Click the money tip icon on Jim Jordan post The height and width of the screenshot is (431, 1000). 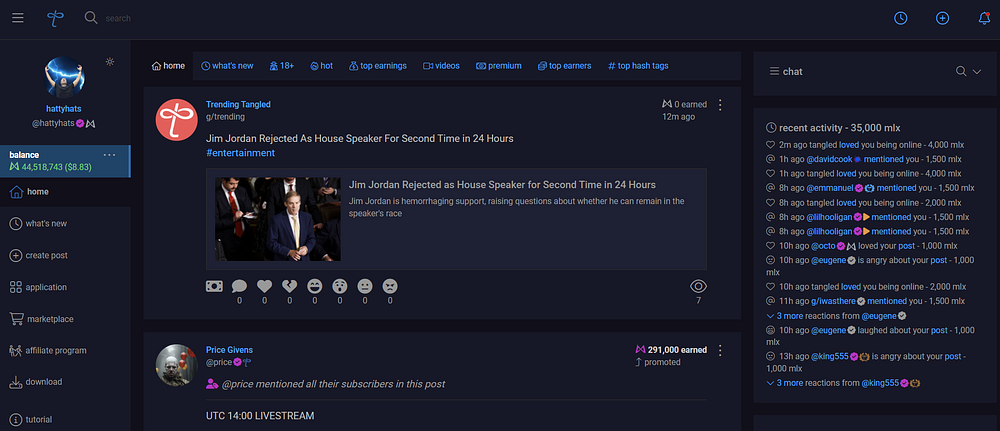[x=214, y=286]
